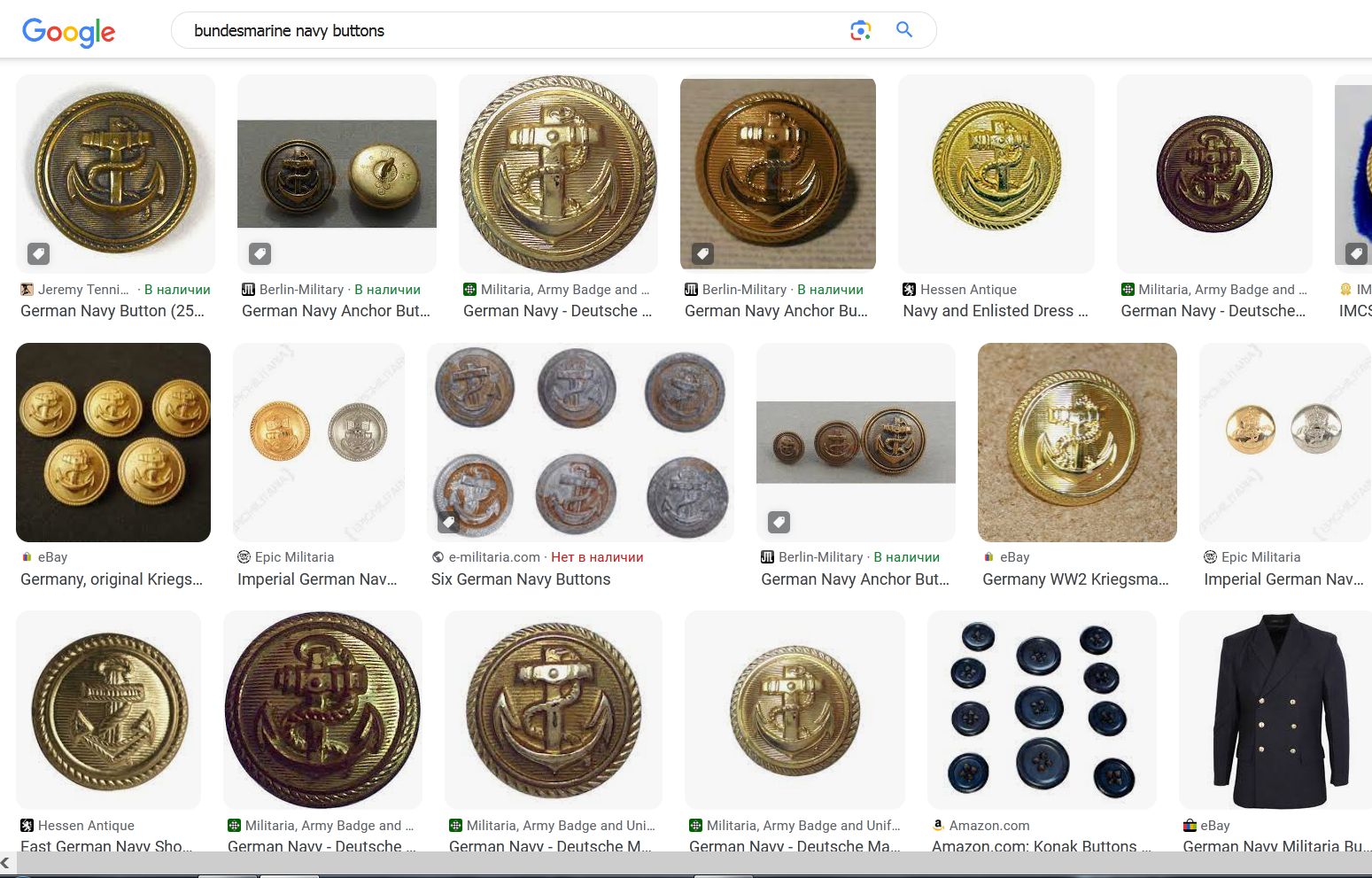Click product tag icon on Jeremy Tenni button image
Image resolution: width=1372 pixels, height=878 pixels.
(x=38, y=253)
